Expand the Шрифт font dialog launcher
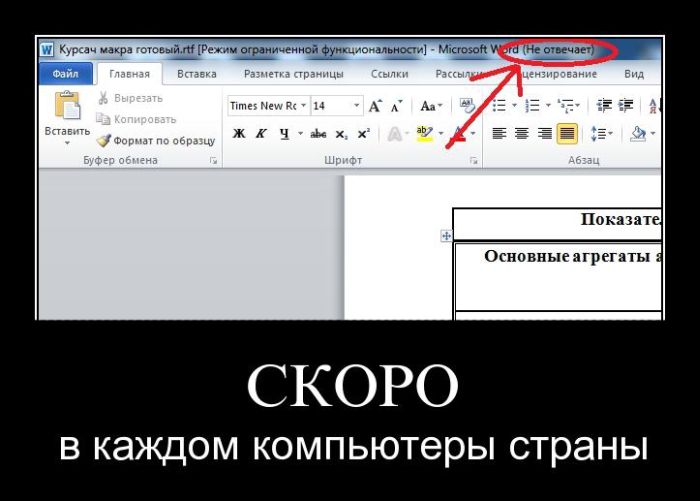The image size is (700, 501). point(473,160)
